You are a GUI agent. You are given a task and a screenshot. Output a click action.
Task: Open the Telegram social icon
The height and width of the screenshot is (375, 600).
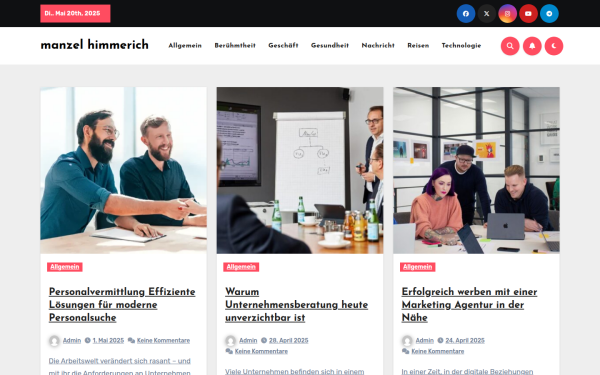(549, 14)
